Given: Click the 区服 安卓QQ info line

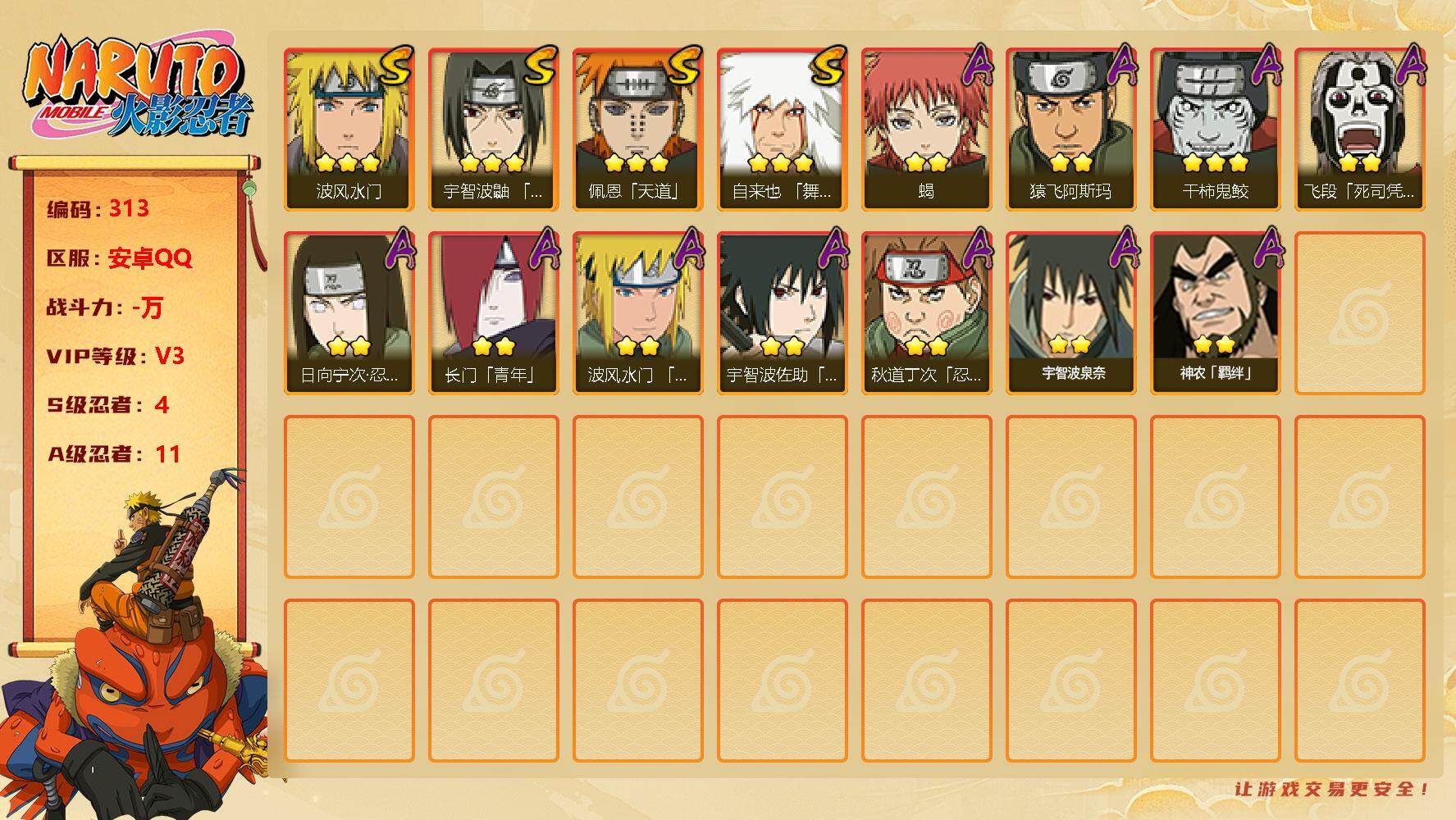Looking at the screenshot, I should tap(119, 257).
